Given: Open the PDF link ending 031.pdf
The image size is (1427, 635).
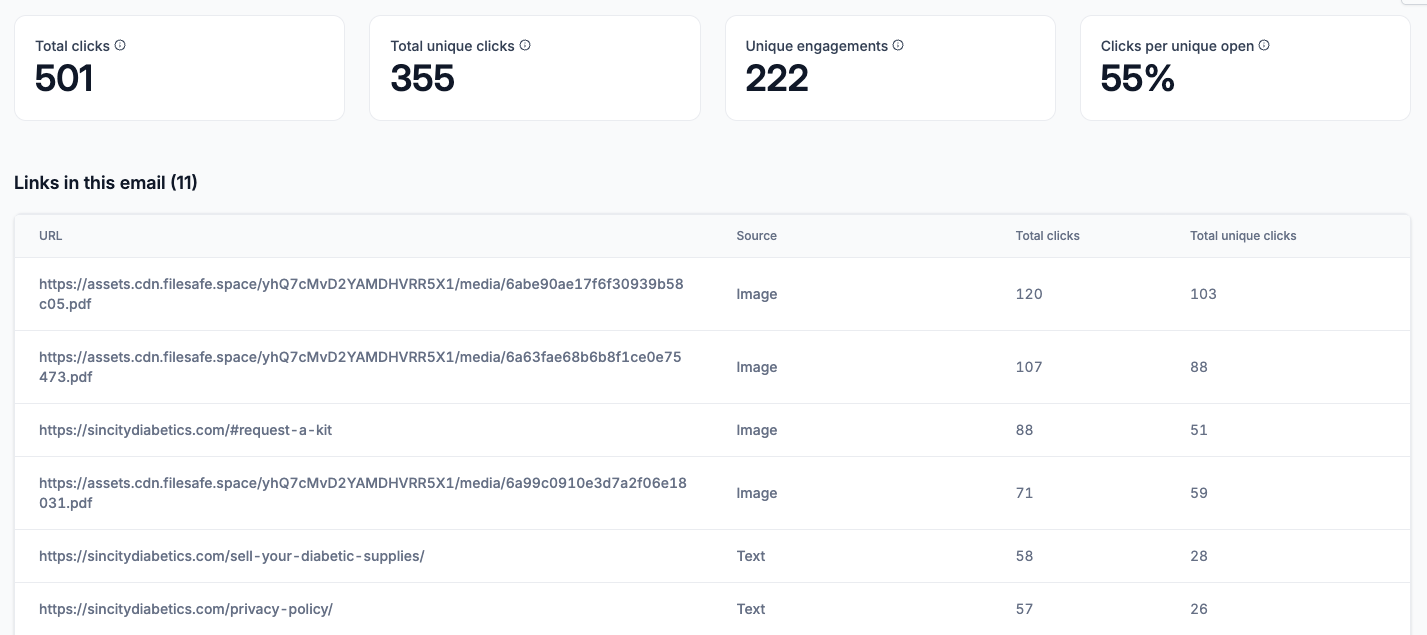Looking at the screenshot, I should pos(363,493).
